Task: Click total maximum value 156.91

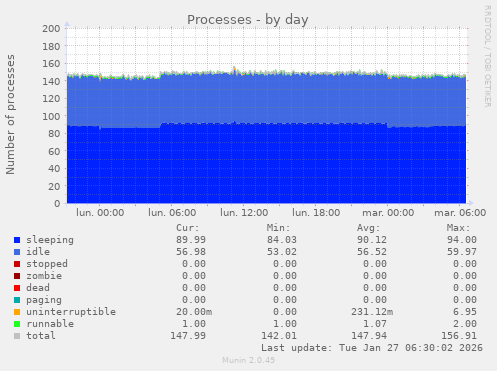Action: tap(459, 336)
